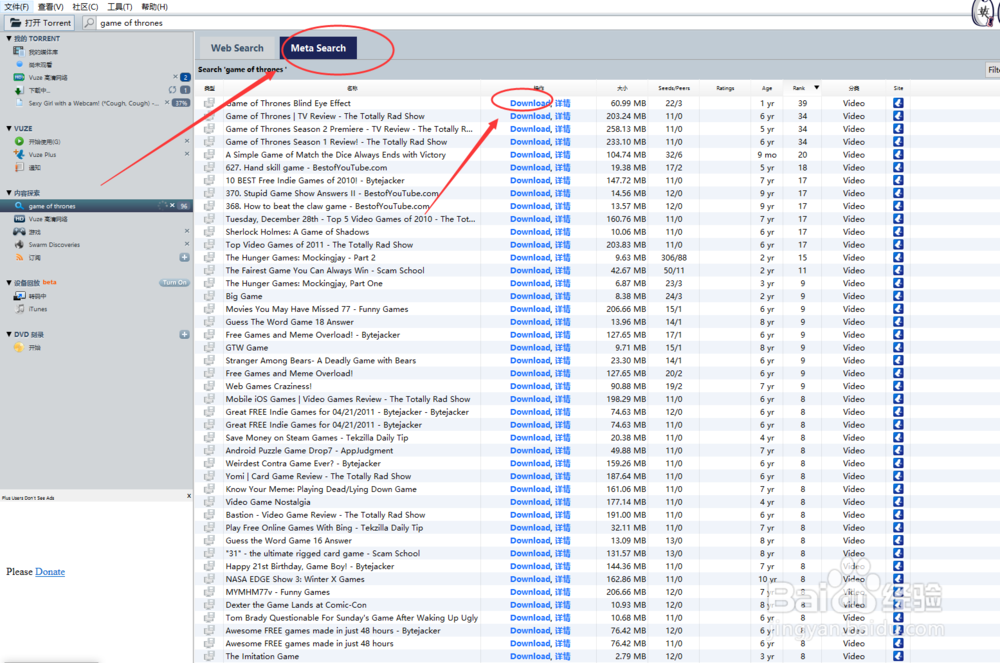The height and width of the screenshot is (663, 1000).
Task: Collapse the 内容探索 sidebar section
Action: (8, 193)
